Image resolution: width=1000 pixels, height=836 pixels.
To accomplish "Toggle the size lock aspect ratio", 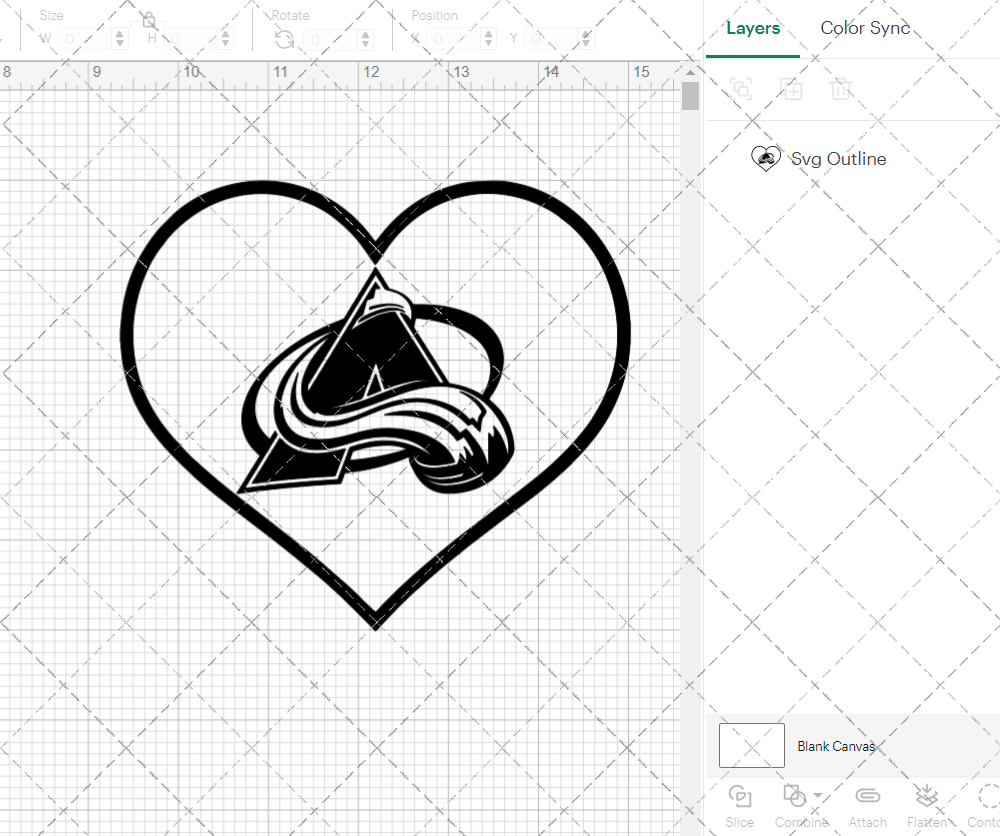I will (148, 19).
